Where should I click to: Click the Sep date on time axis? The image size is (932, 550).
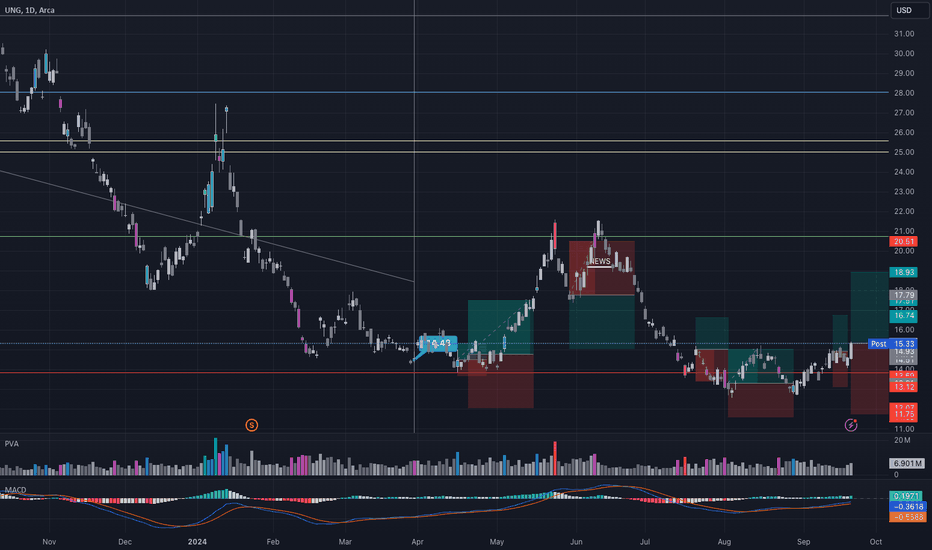(x=804, y=542)
